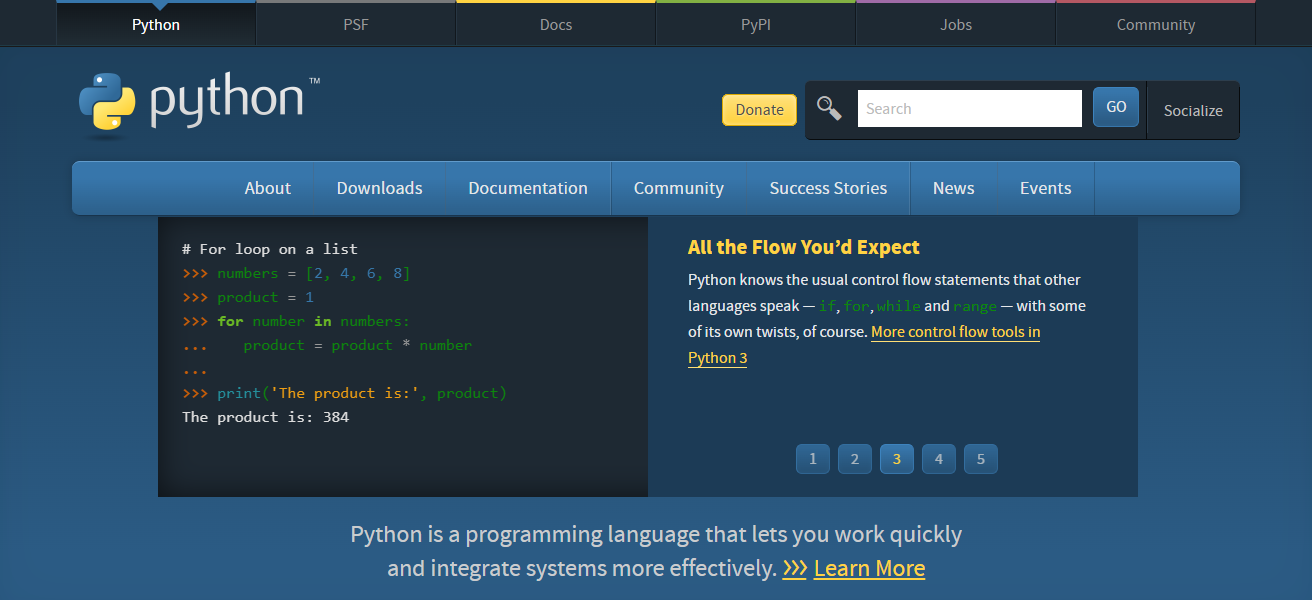Screen dimensions: 1312x600
Task: Click the heading All the Flow You'd Expect
Action: click(x=804, y=247)
